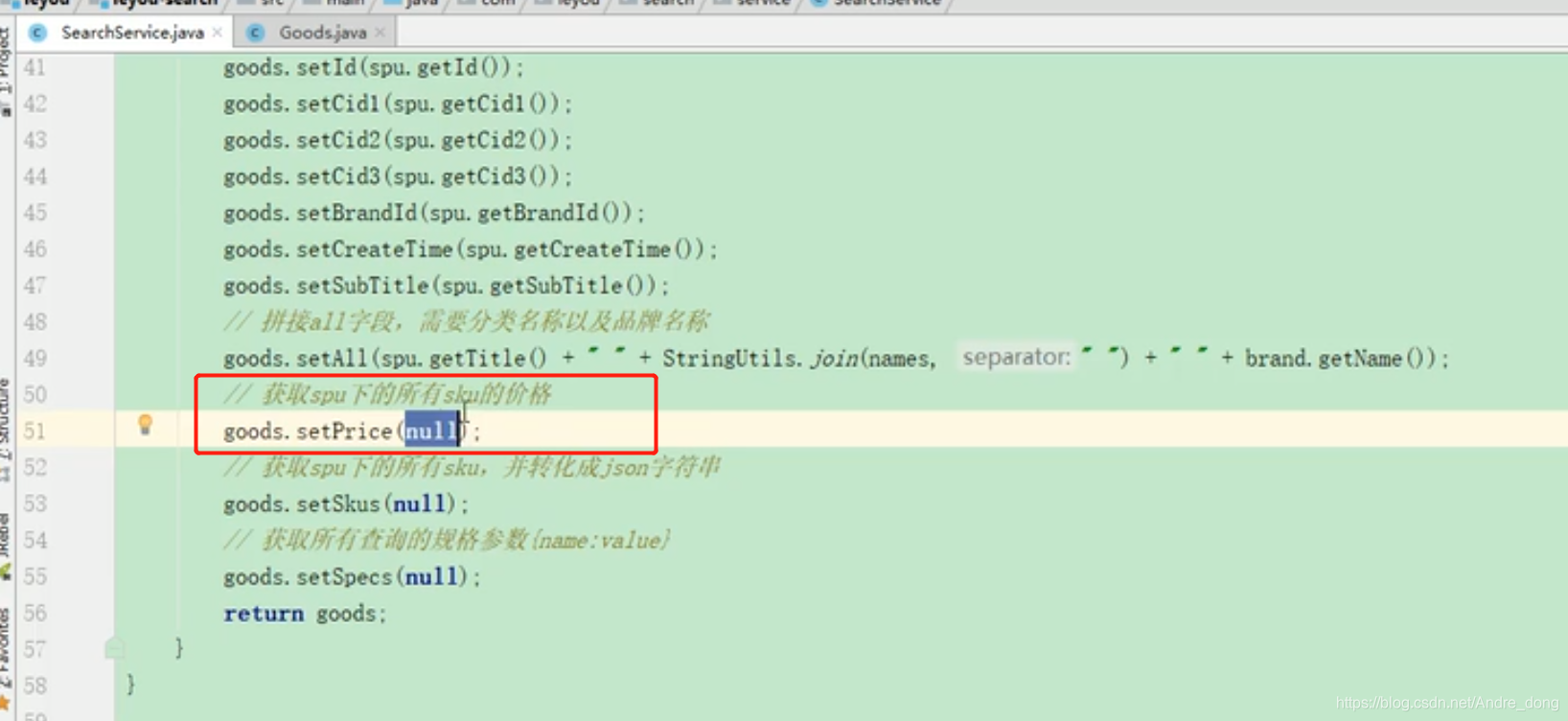Place cursor on goods.setCid2 line

[x=398, y=141]
